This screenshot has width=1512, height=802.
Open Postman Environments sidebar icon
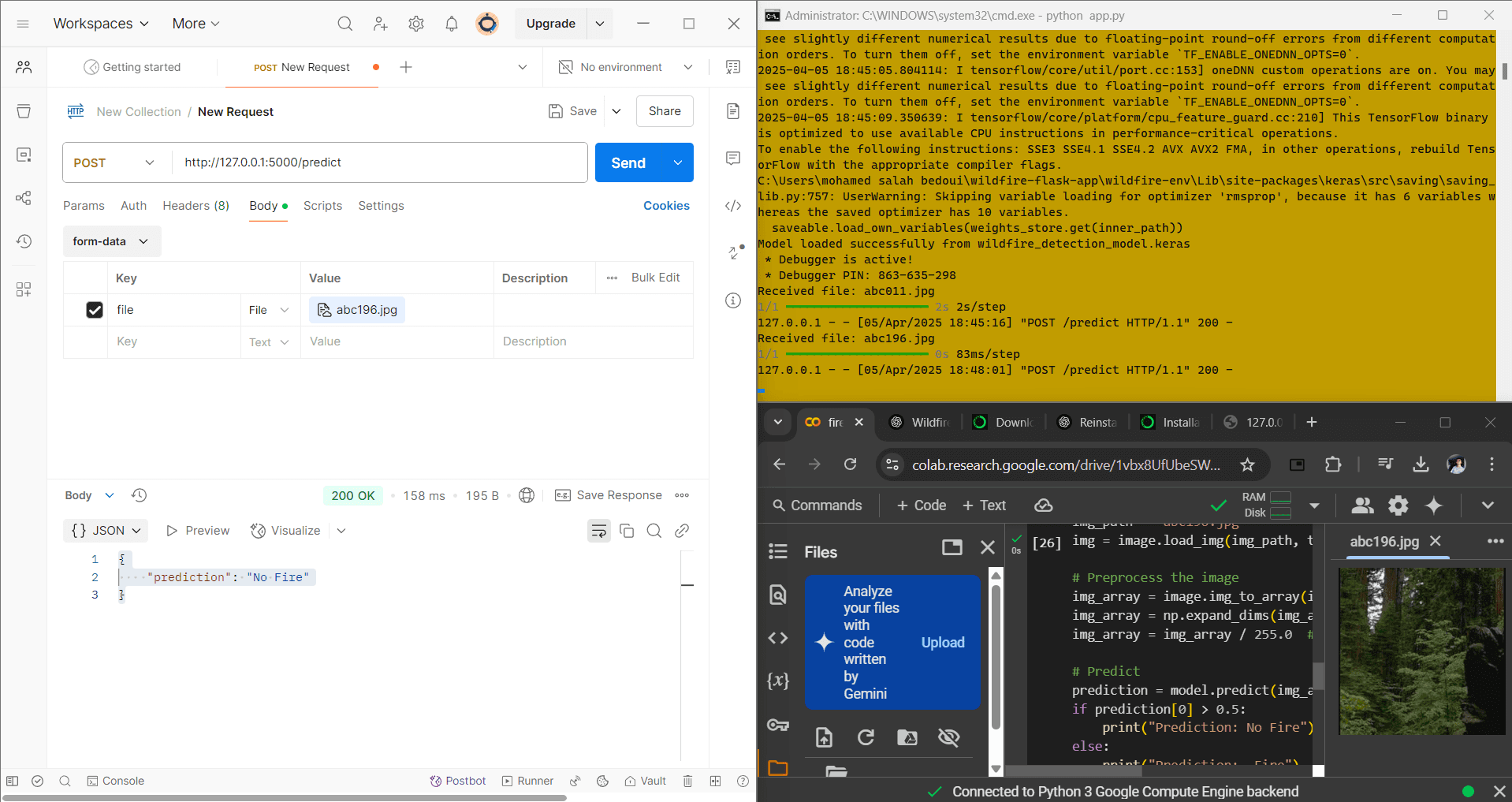pyautogui.click(x=24, y=155)
